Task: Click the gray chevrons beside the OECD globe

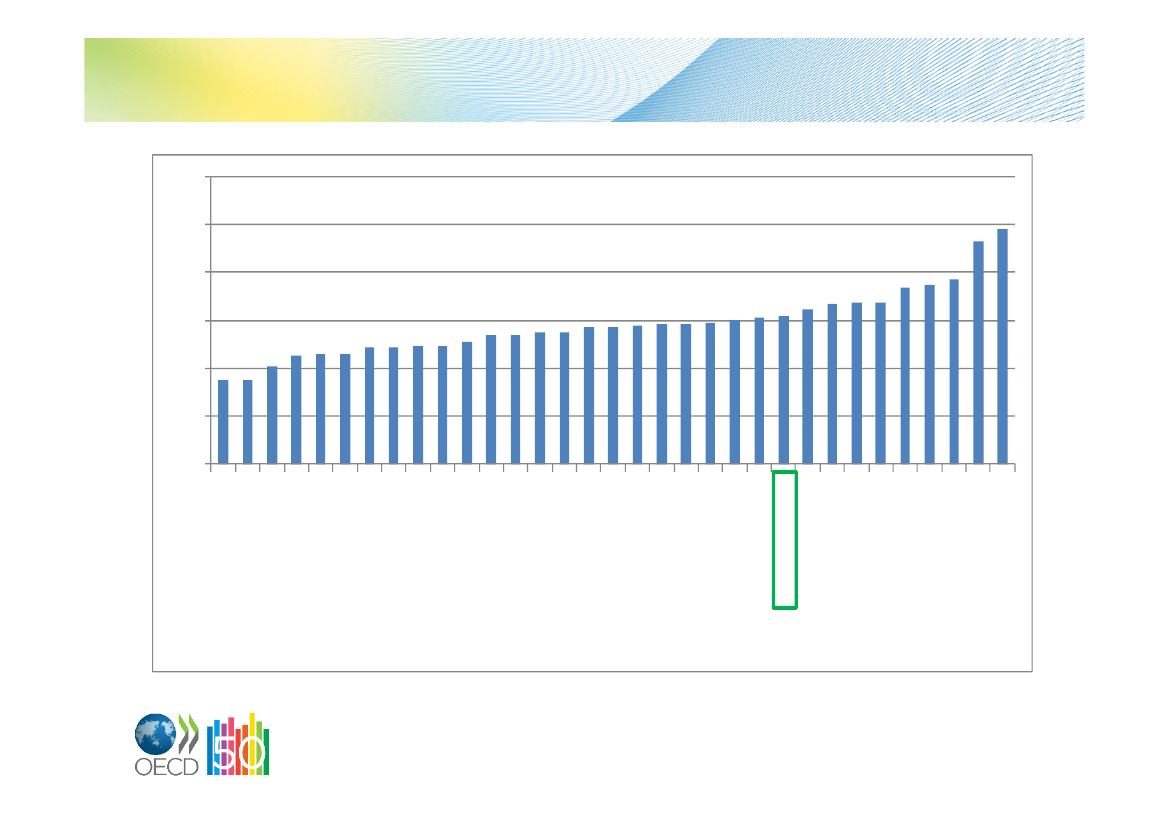Action: 189,734
